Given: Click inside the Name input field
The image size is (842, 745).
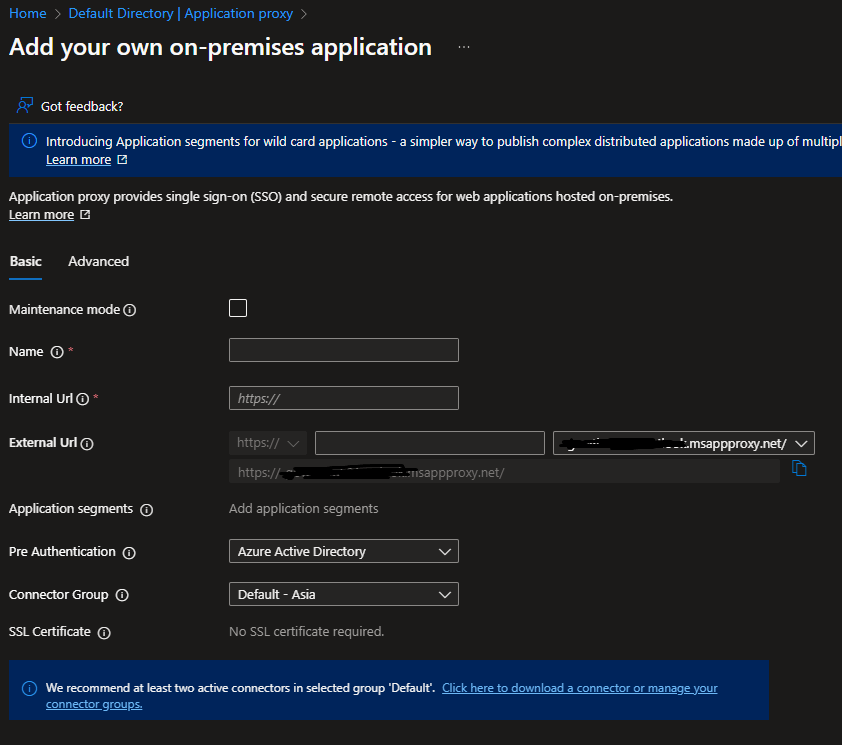Looking at the screenshot, I should 343,350.
